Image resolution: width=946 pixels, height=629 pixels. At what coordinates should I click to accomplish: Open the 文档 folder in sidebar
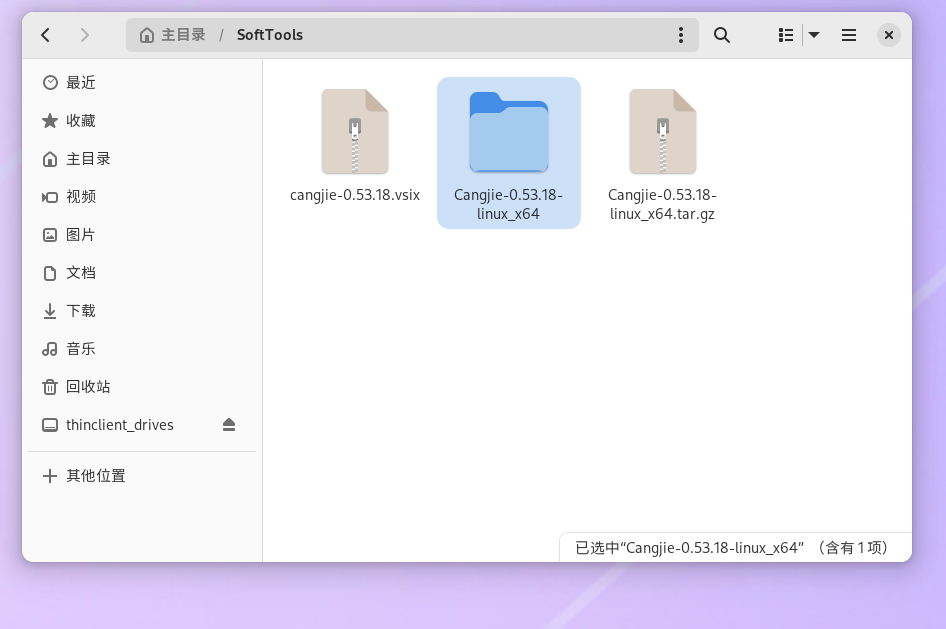pyautogui.click(x=142, y=273)
